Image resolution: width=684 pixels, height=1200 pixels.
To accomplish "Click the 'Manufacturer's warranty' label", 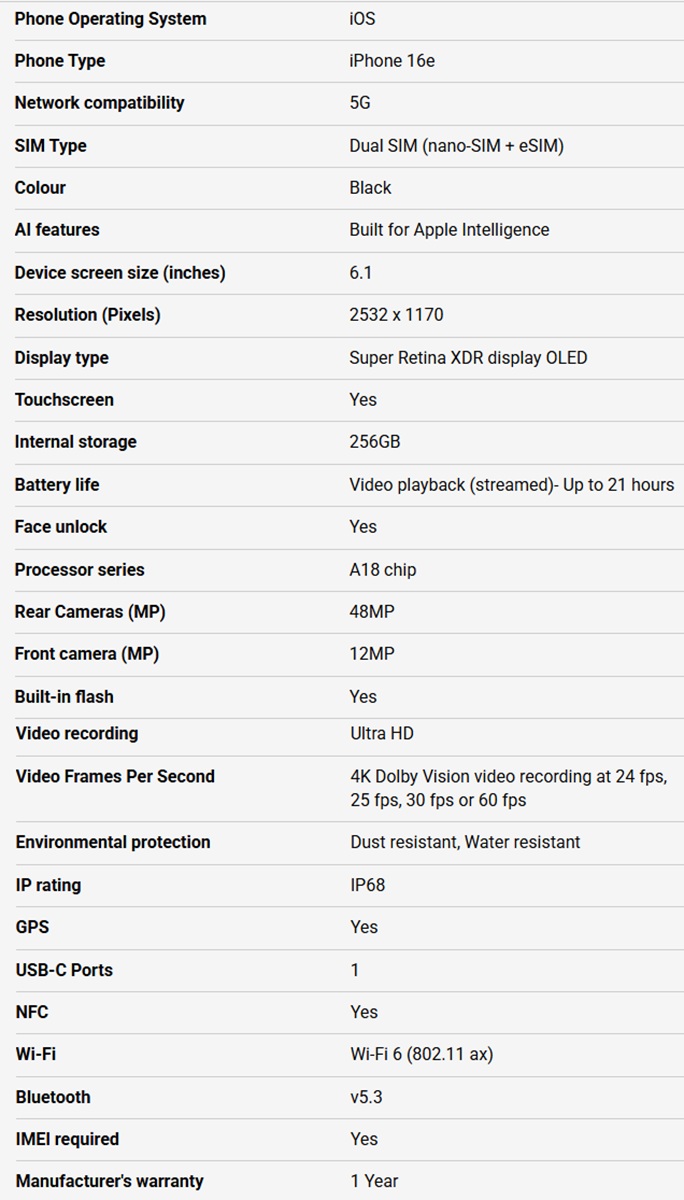I will click(109, 1181).
